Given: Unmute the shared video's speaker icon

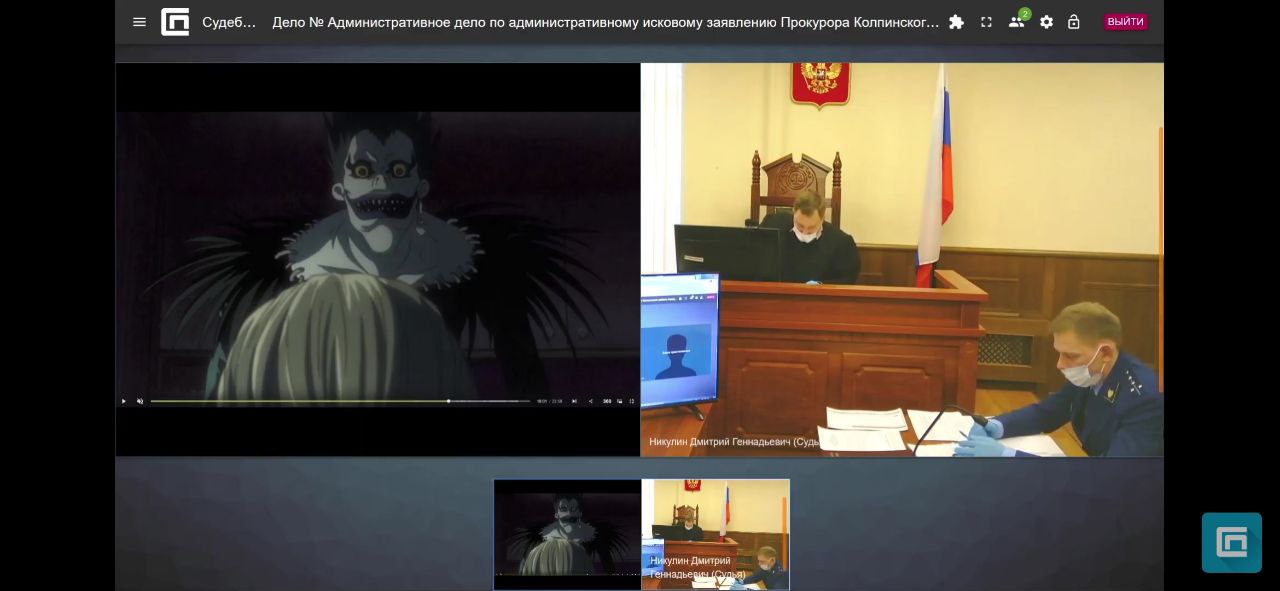Looking at the screenshot, I should pyautogui.click(x=140, y=401).
